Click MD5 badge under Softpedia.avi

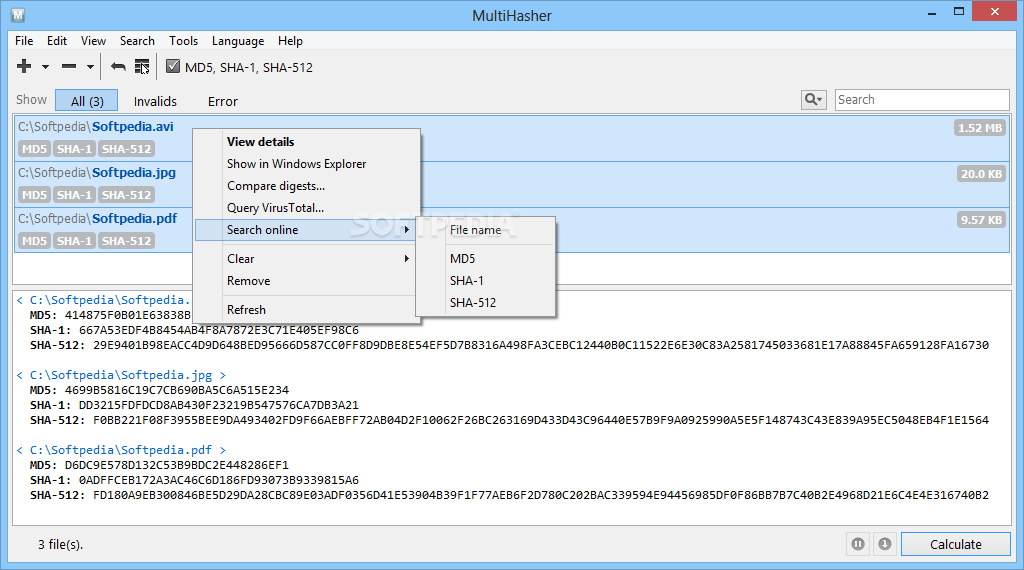(x=35, y=149)
